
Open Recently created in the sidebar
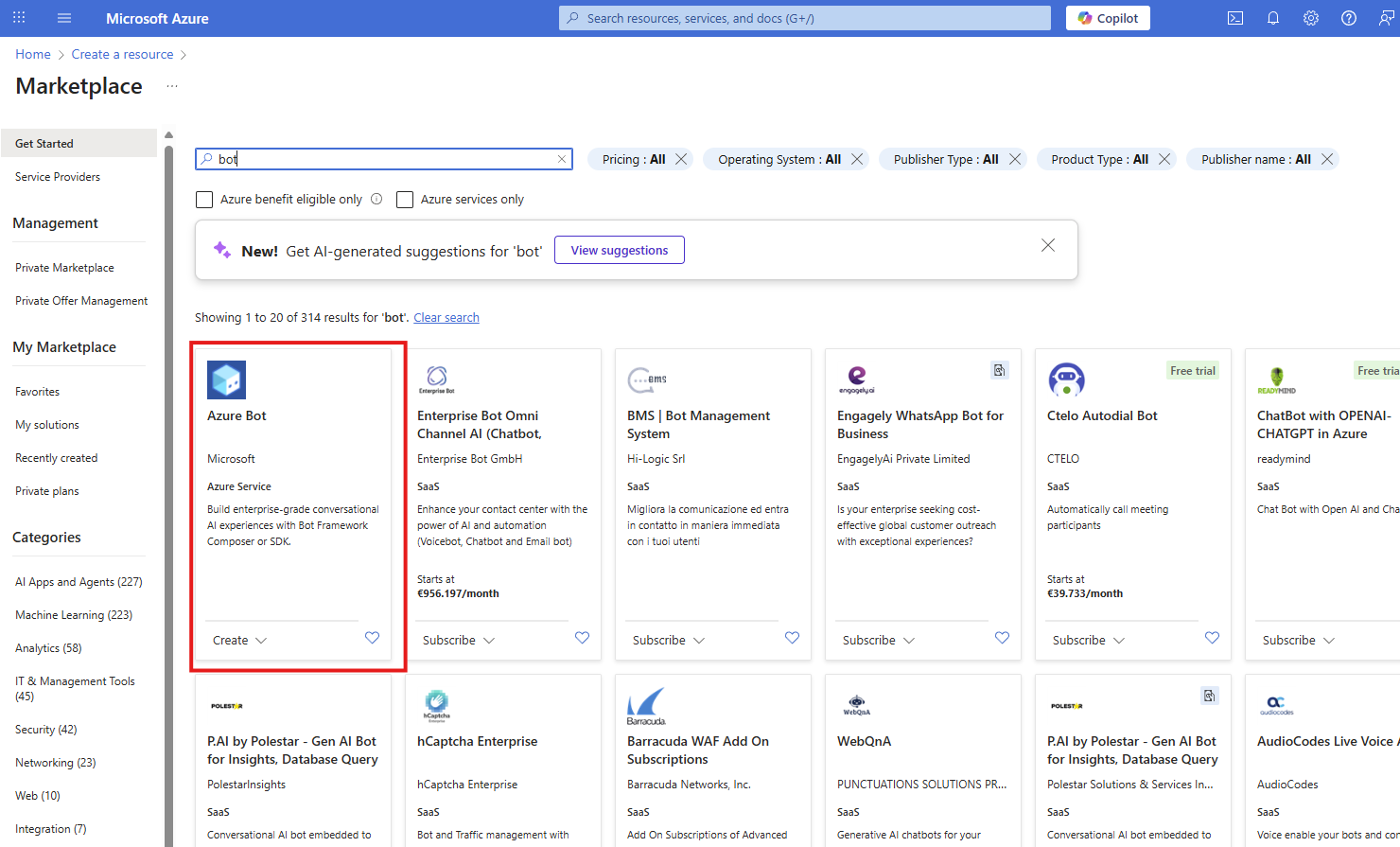[x=57, y=458]
